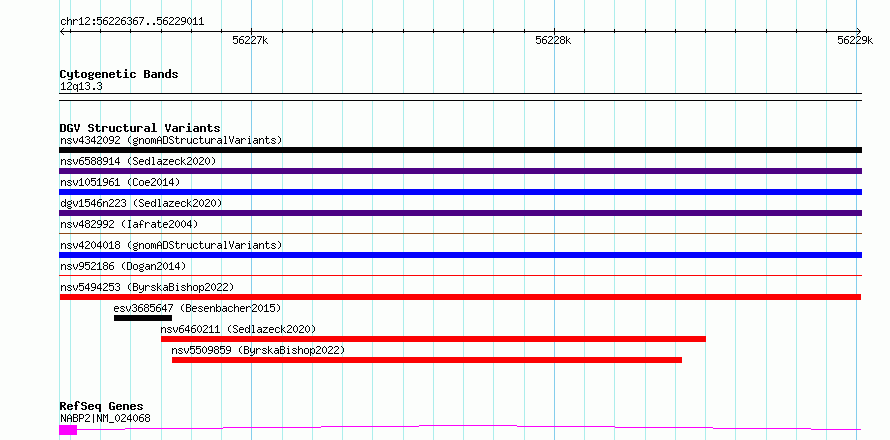Click the nsv482992 (Iafrate2004) label
This screenshot has width=890, height=440.
129,224
